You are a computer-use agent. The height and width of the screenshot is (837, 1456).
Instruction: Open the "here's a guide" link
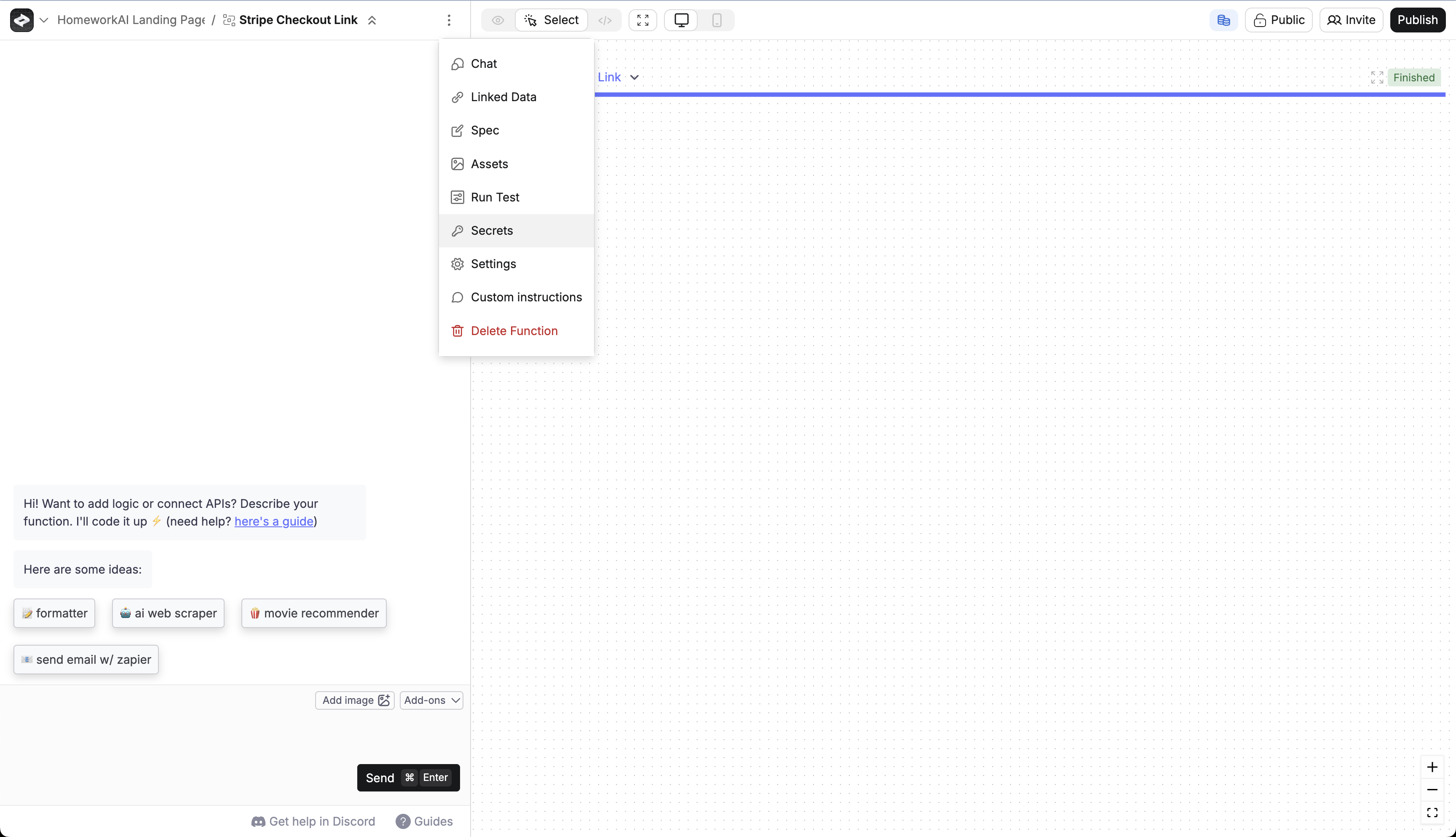273,521
